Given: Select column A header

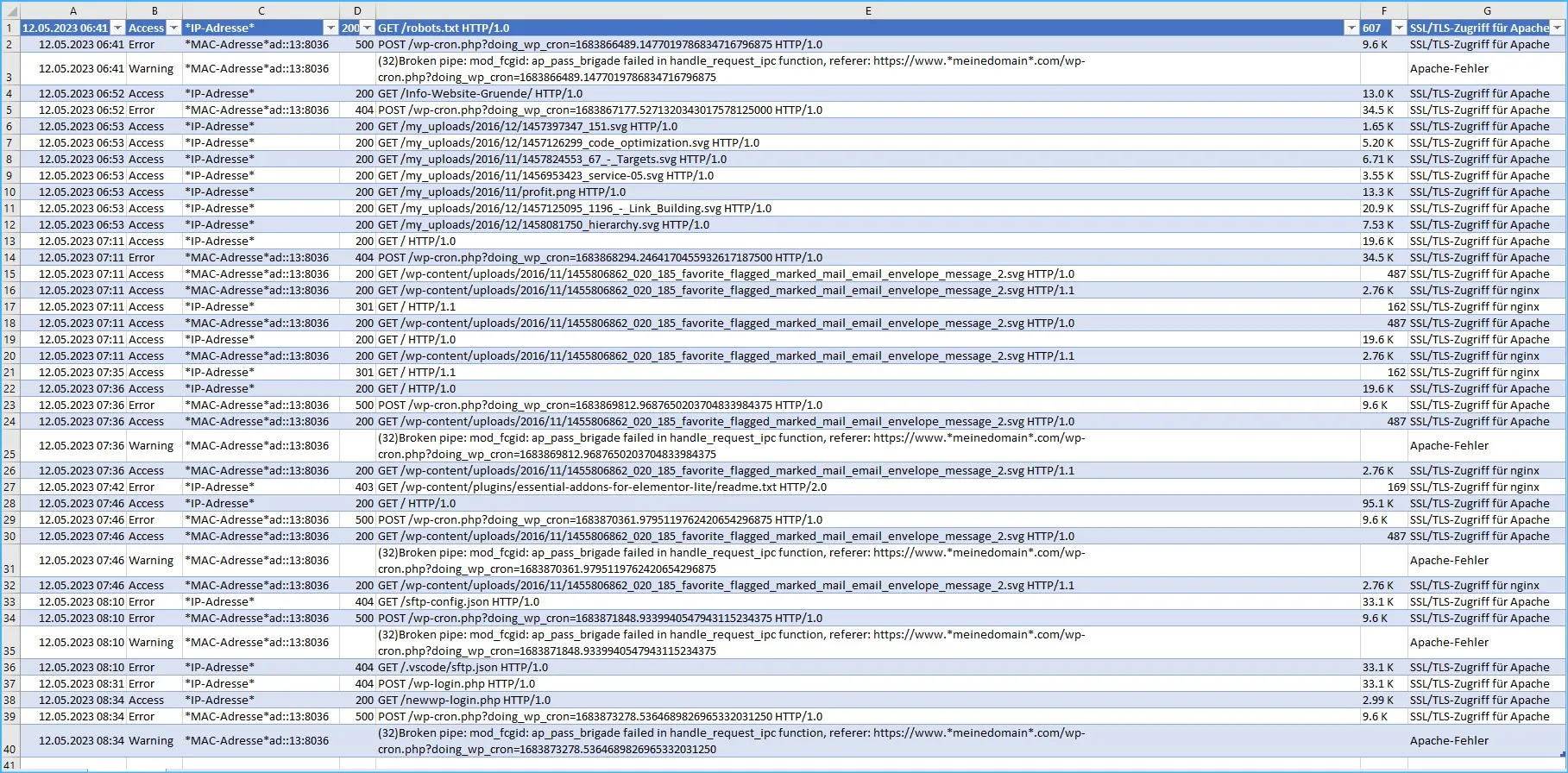Looking at the screenshot, I should [72, 11].
